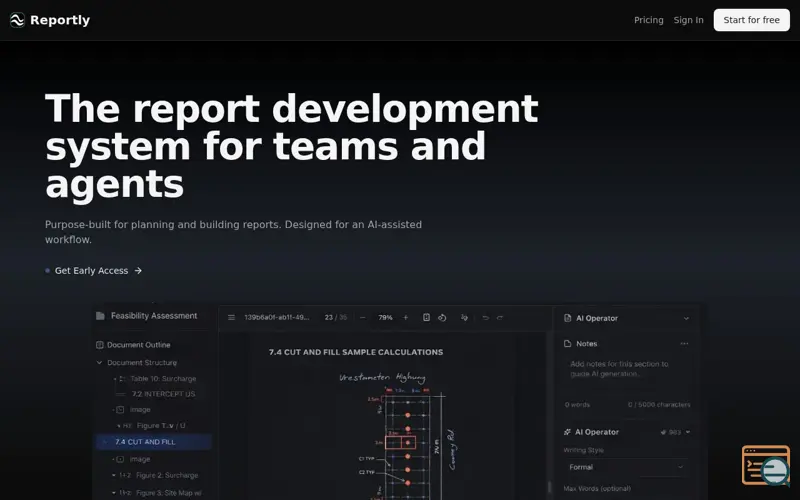The image size is (800, 500).
Task: Click the undo arrow icon
Action: point(486,317)
